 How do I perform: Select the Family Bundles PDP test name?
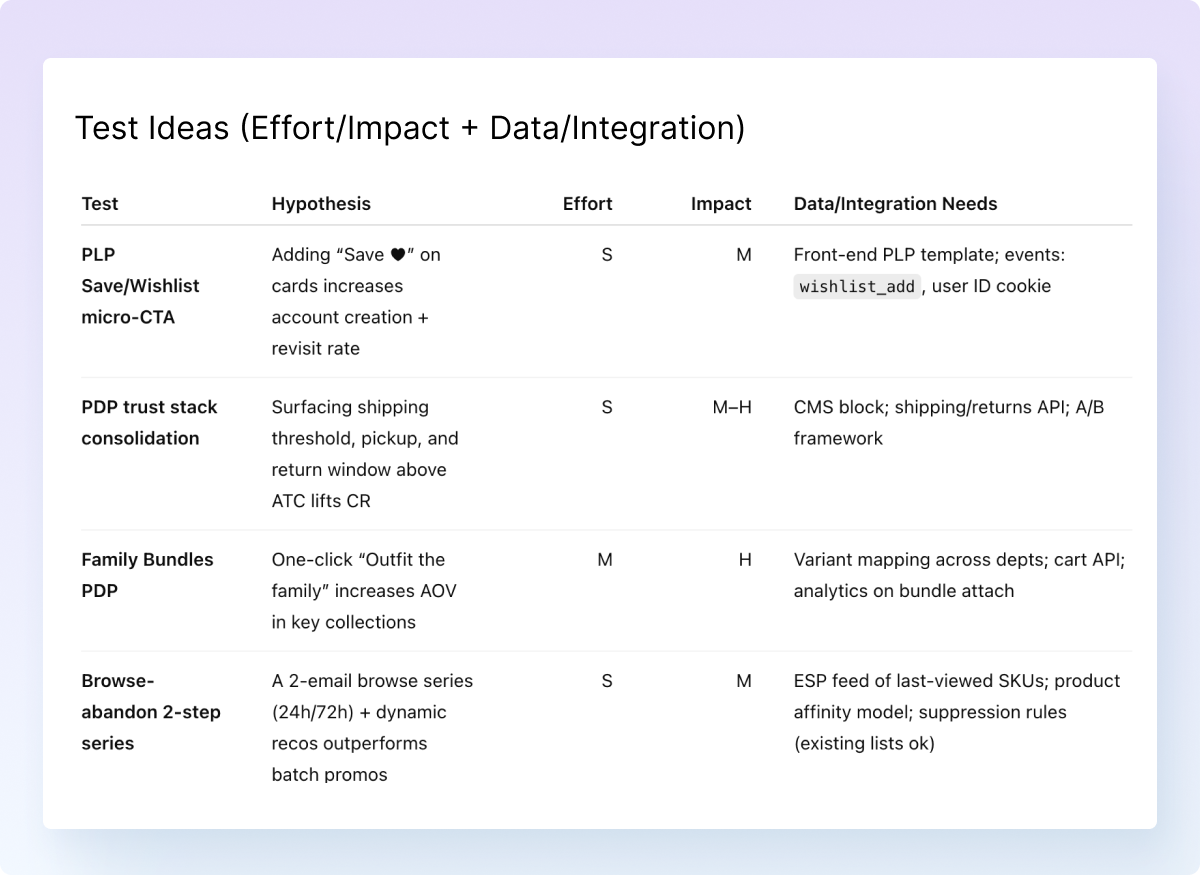click(x=147, y=575)
